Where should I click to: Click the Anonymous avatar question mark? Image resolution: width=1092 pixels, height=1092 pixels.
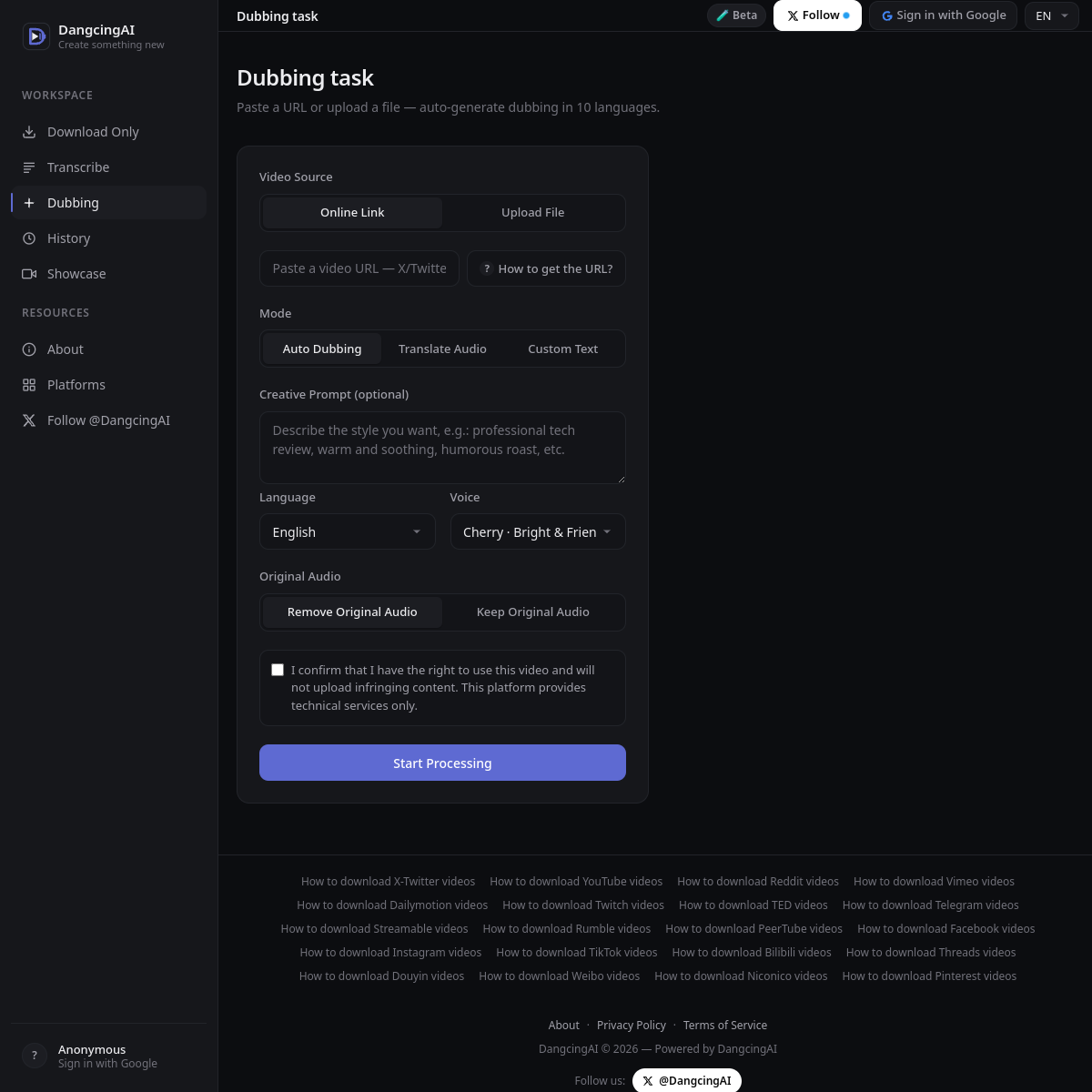click(35, 1056)
